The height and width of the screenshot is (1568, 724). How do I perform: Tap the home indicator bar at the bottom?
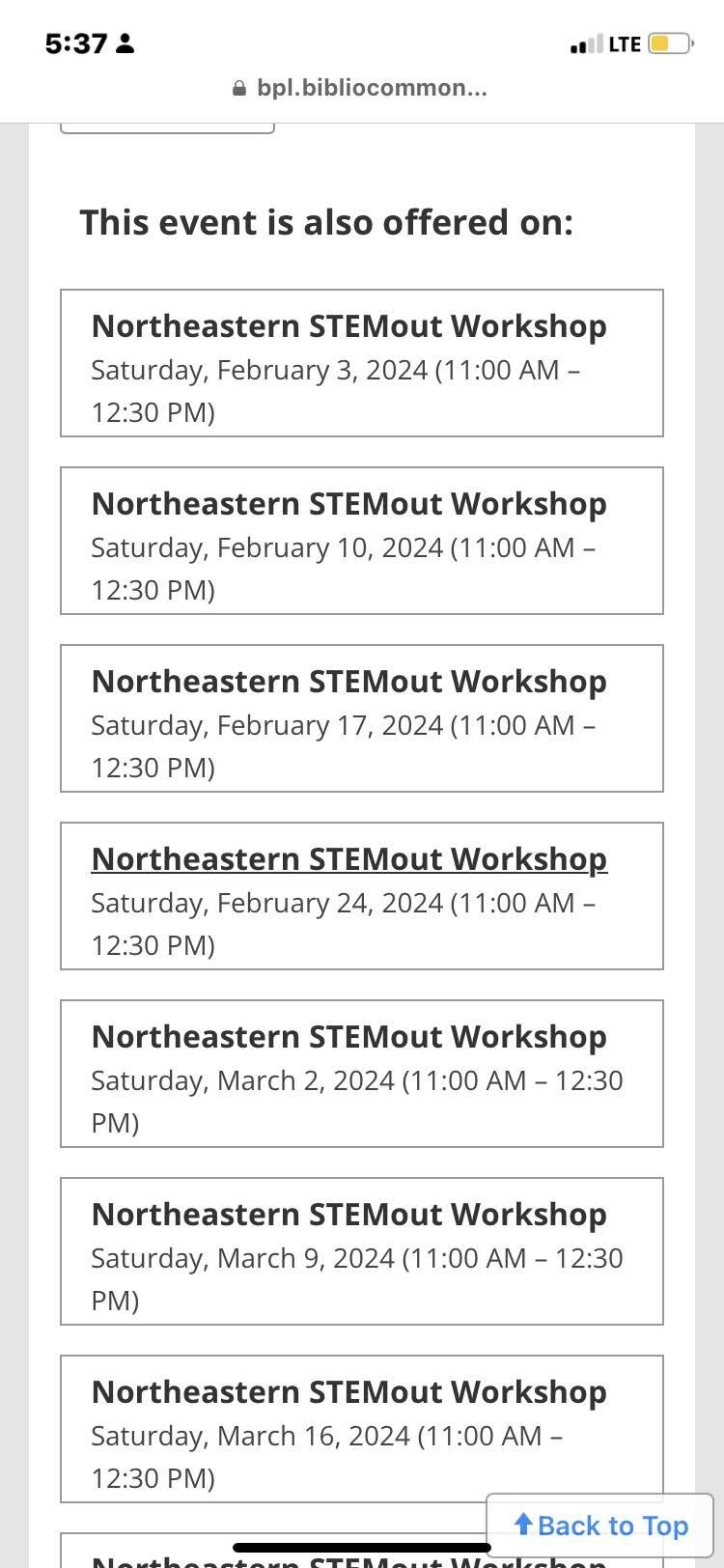pyautogui.click(x=362, y=1548)
